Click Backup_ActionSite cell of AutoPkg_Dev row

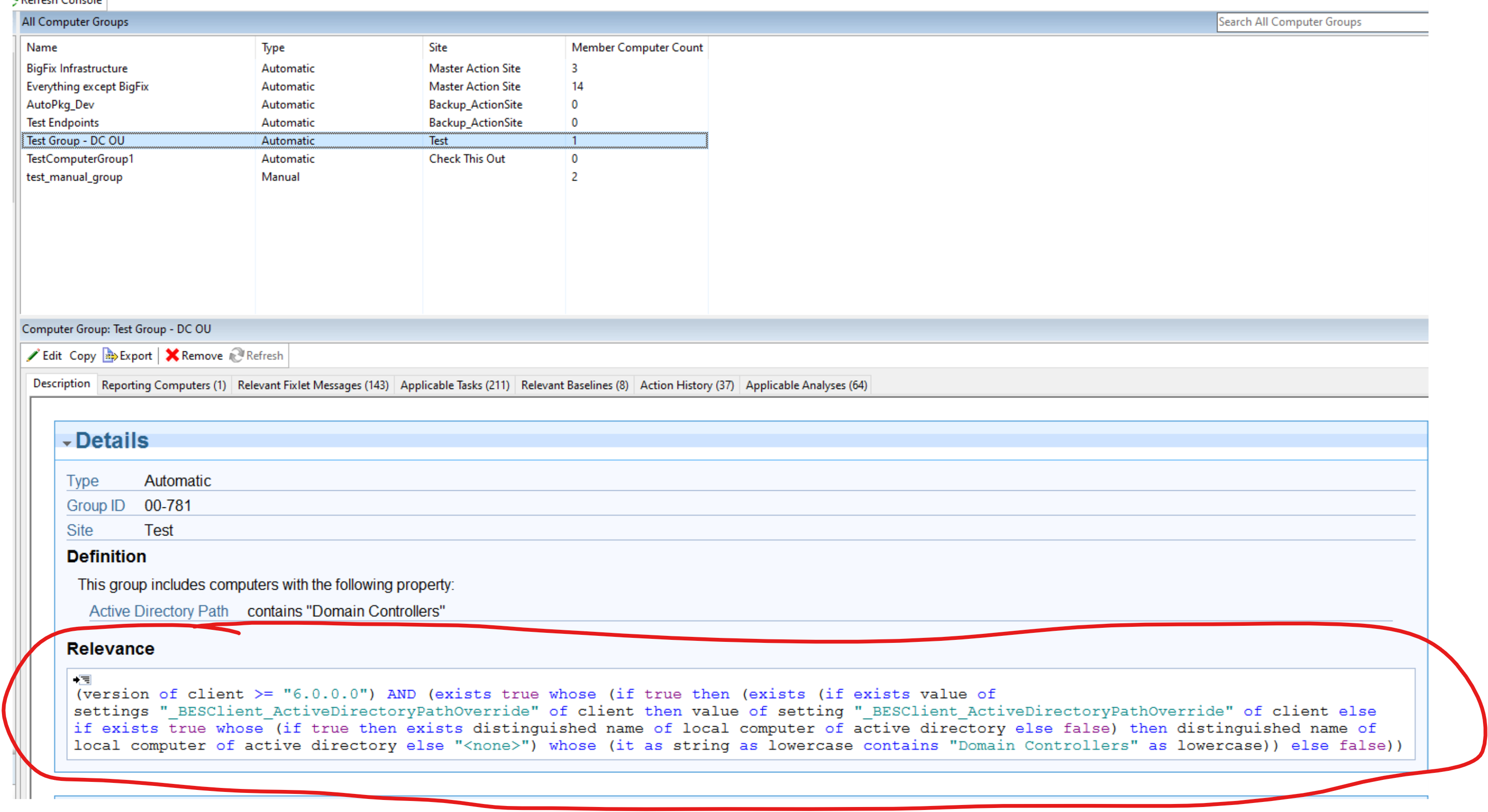click(475, 104)
